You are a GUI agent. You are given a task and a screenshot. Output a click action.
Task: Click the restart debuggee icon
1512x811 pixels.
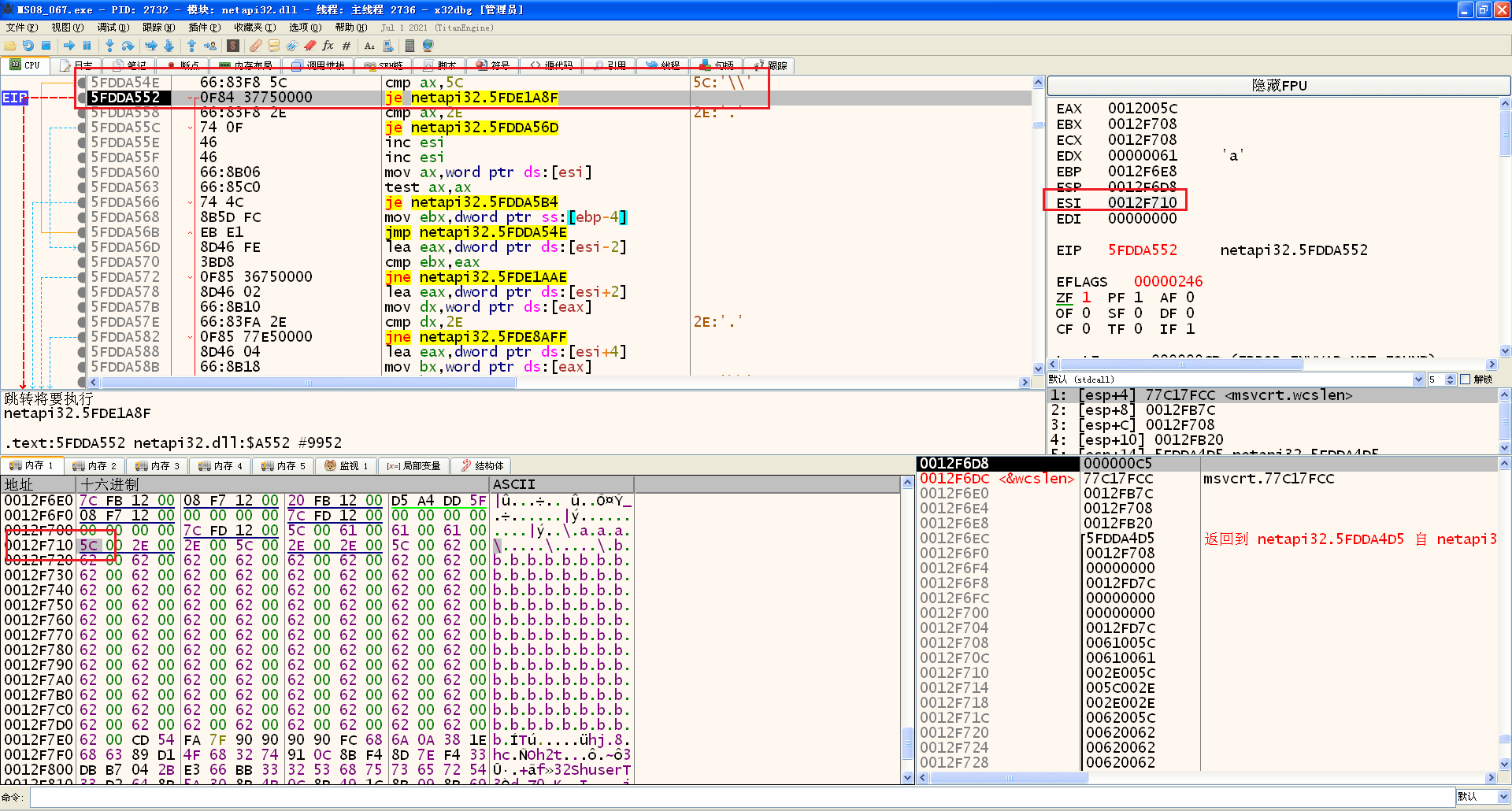28,46
